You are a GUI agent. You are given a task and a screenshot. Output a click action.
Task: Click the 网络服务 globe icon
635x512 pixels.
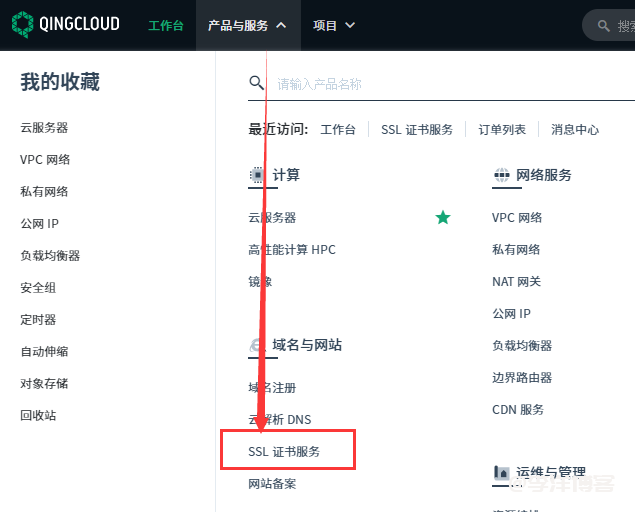coord(501,175)
